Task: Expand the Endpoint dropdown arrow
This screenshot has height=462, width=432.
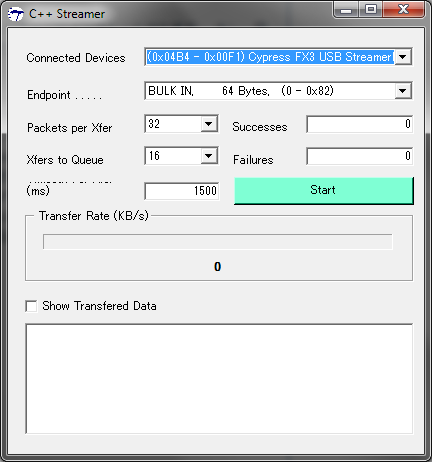Action: click(x=403, y=91)
